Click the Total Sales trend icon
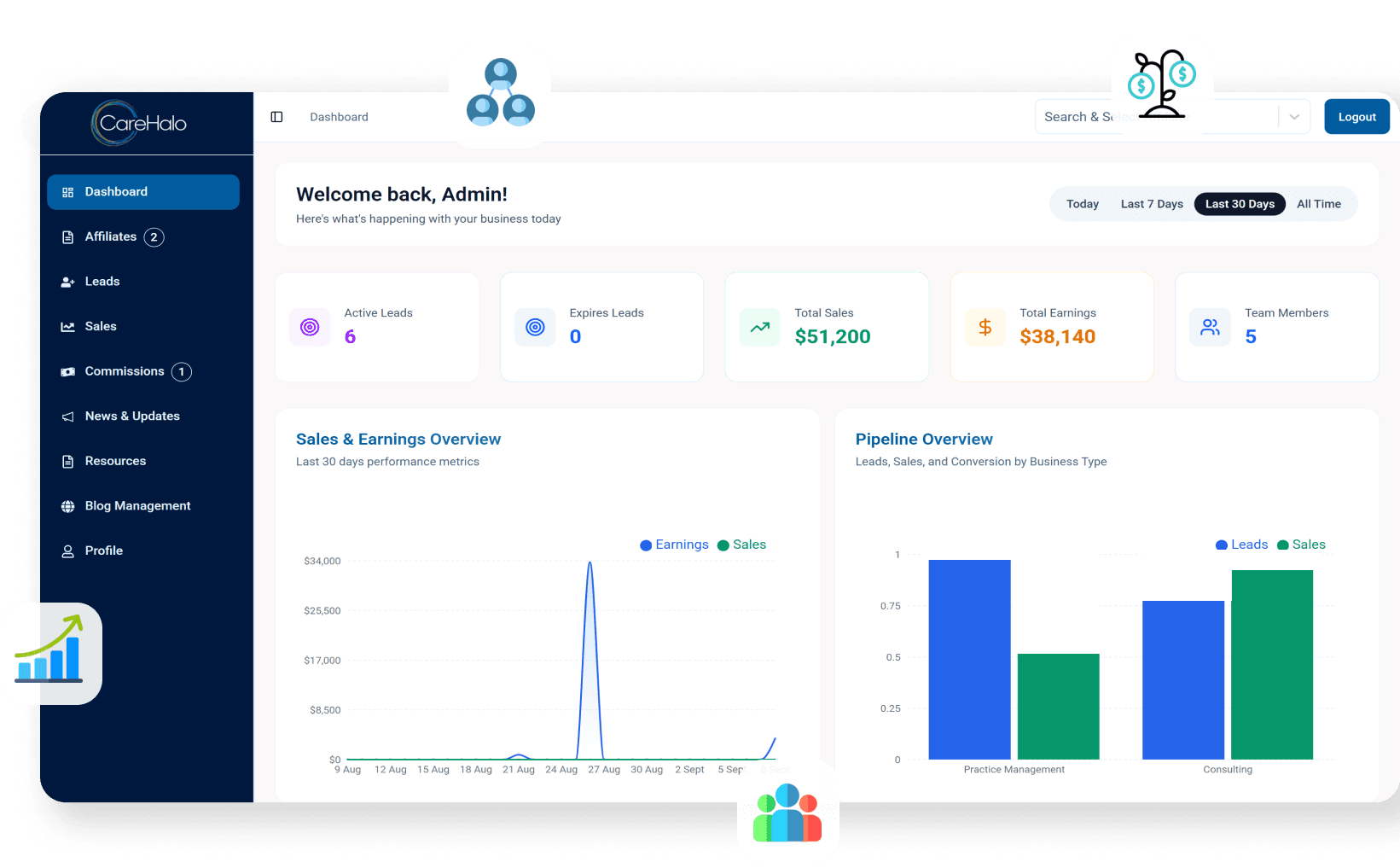Screen dimensions: 1400x868 pyautogui.click(x=759, y=327)
